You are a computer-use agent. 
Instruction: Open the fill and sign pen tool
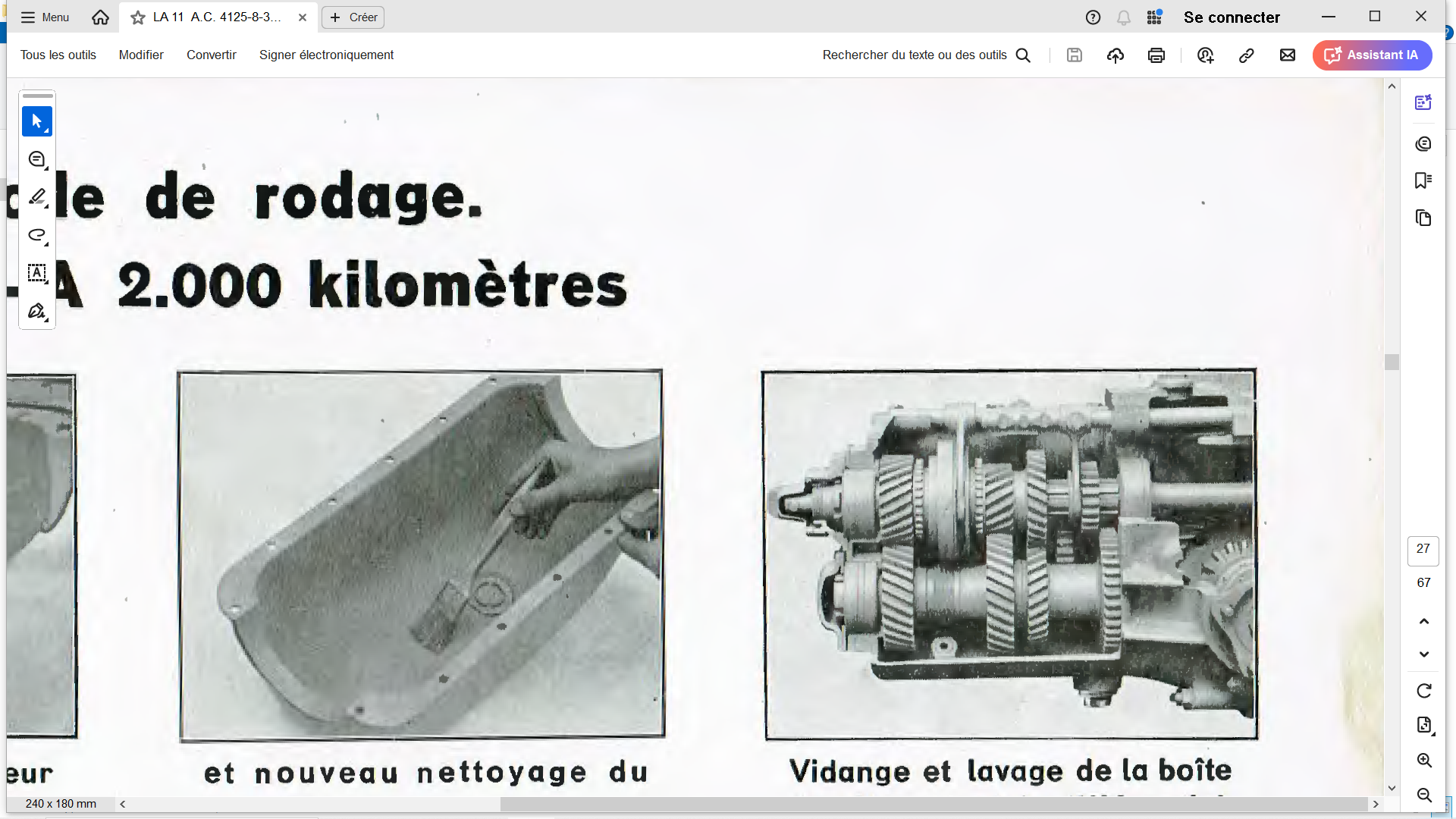[x=36, y=311]
